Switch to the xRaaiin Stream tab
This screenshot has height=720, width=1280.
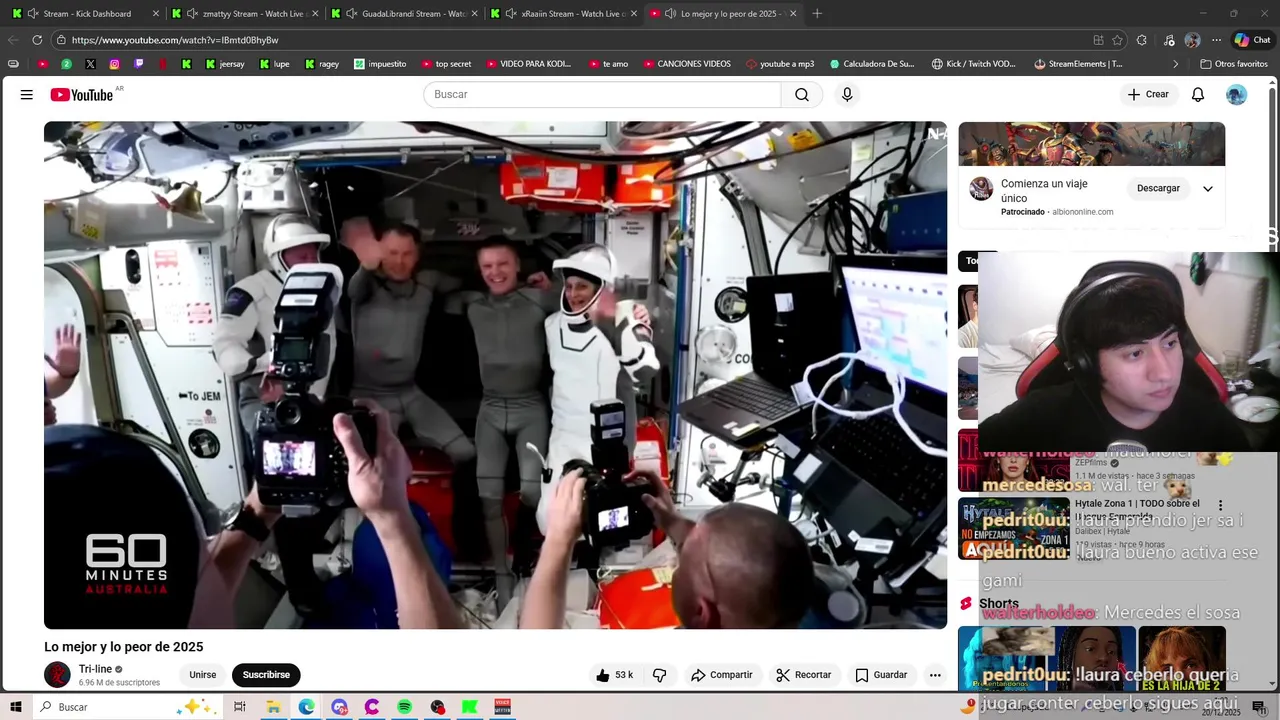click(x=563, y=14)
